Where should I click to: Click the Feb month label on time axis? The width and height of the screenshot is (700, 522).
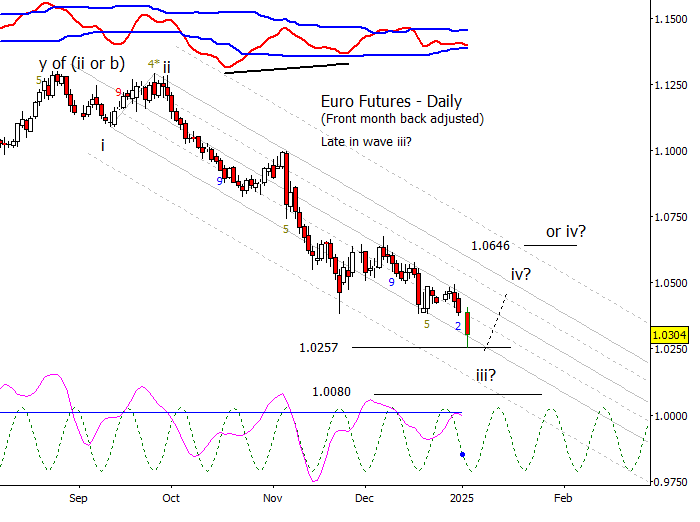pyautogui.click(x=563, y=498)
